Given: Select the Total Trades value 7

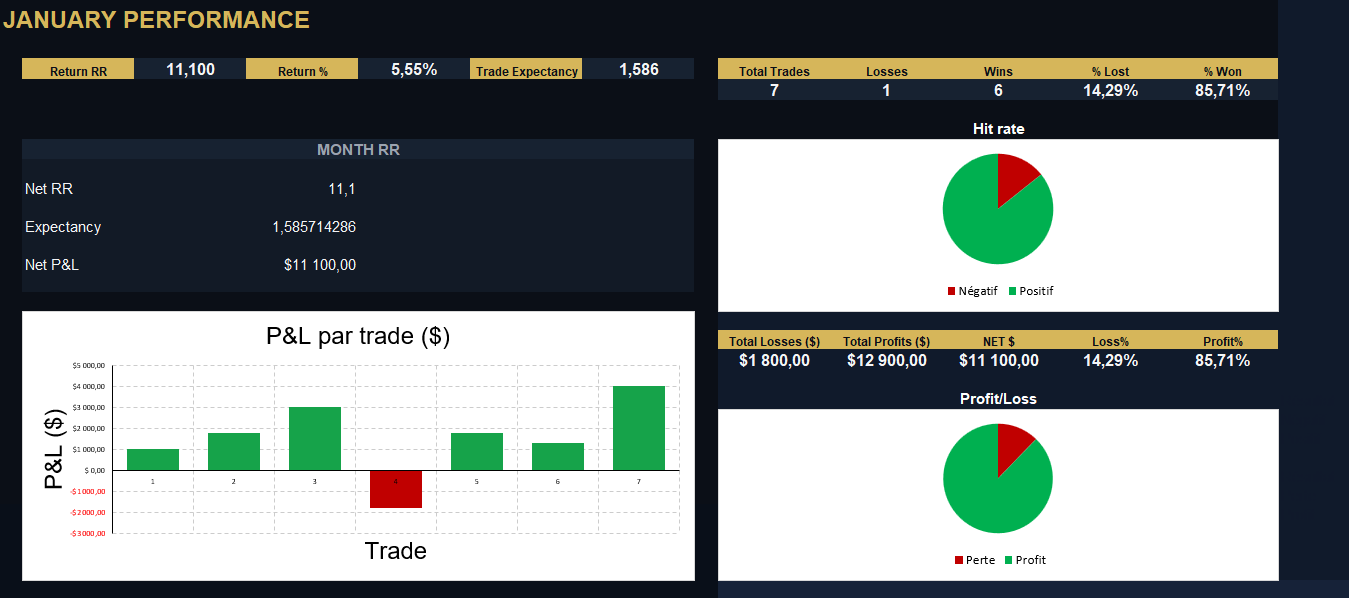Looking at the screenshot, I should tap(774, 90).
